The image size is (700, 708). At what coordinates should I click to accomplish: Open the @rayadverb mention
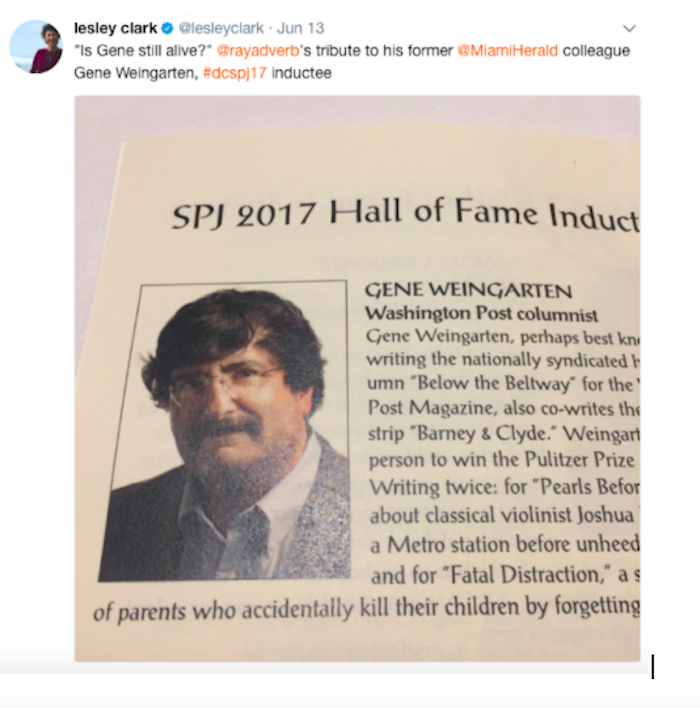coord(258,51)
